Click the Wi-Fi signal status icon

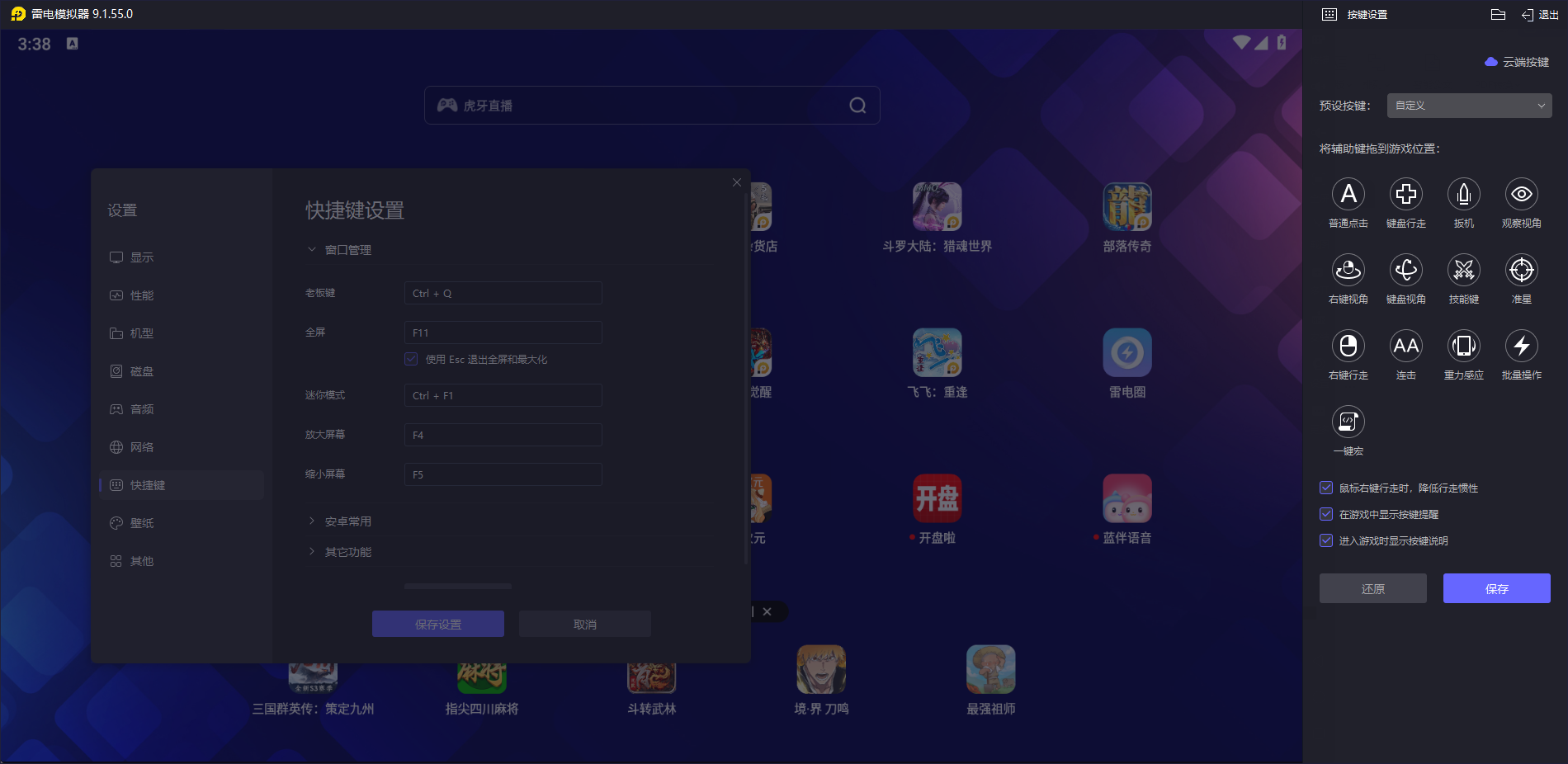point(1241,42)
